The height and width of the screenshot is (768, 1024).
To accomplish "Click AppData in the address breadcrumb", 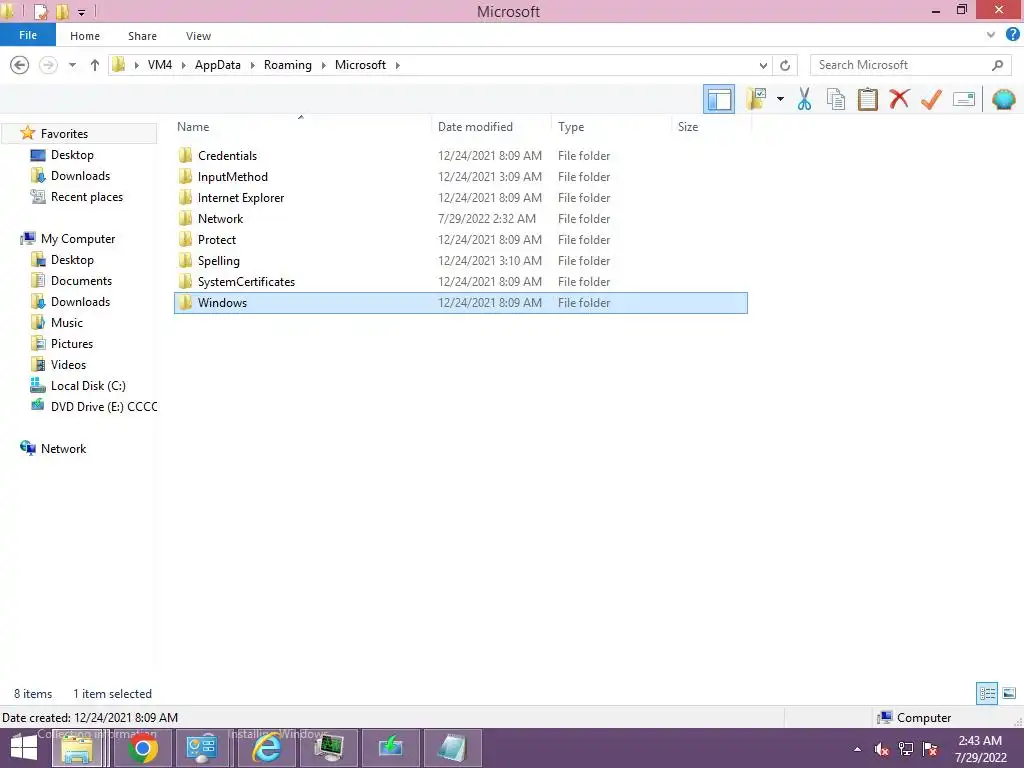I will pyautogui.click(x=217, y=65).
